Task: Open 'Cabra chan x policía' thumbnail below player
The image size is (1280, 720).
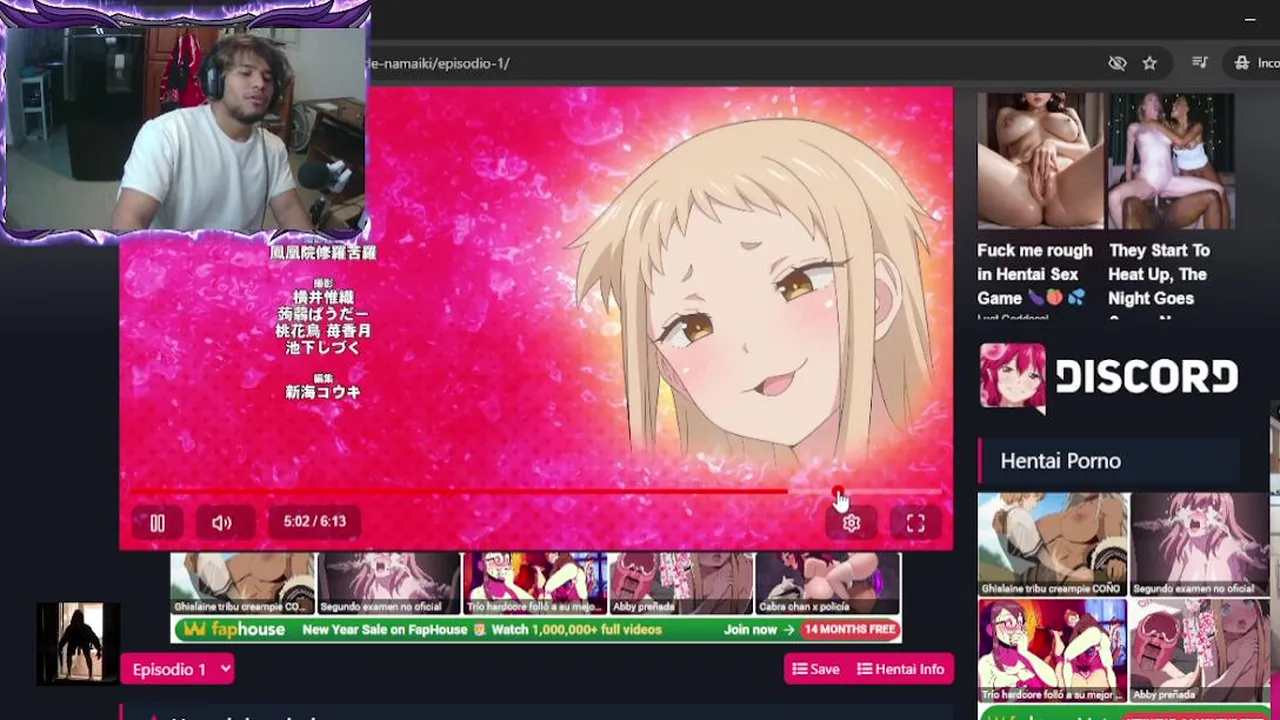Action: [828, 583]
